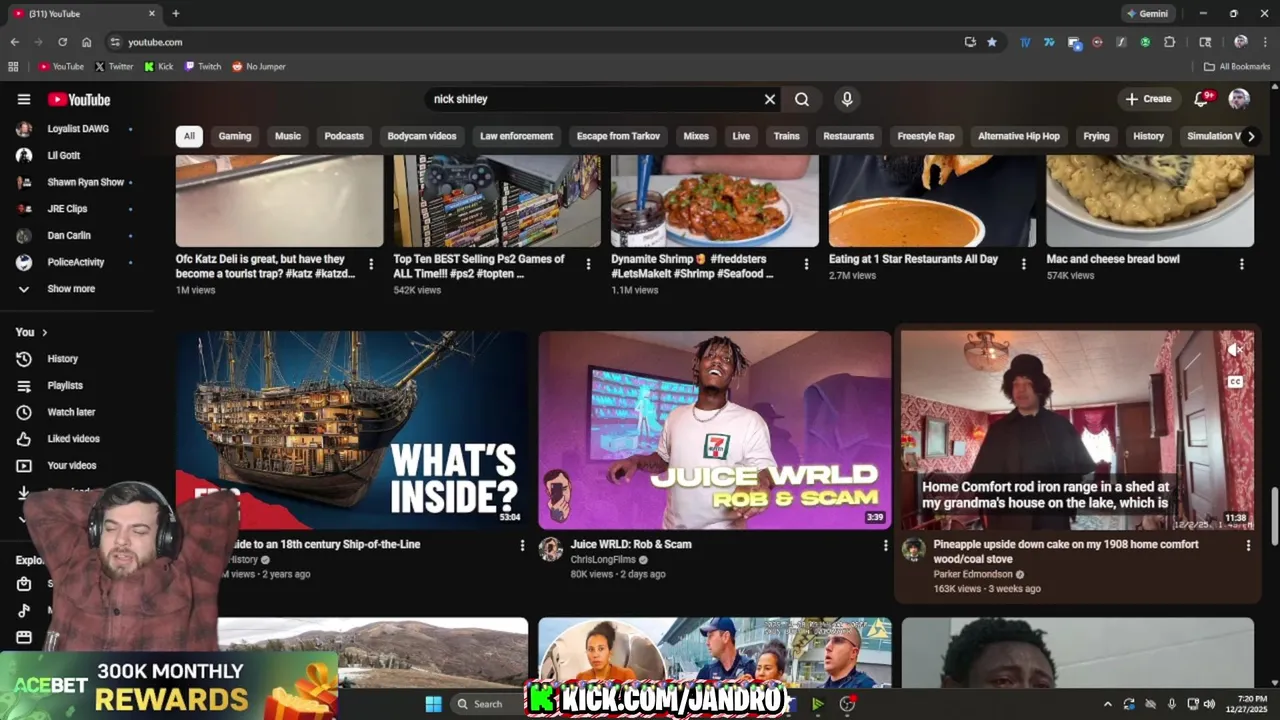Unmute the Parker Edmondson preview video

click(x=1235, y=350)
